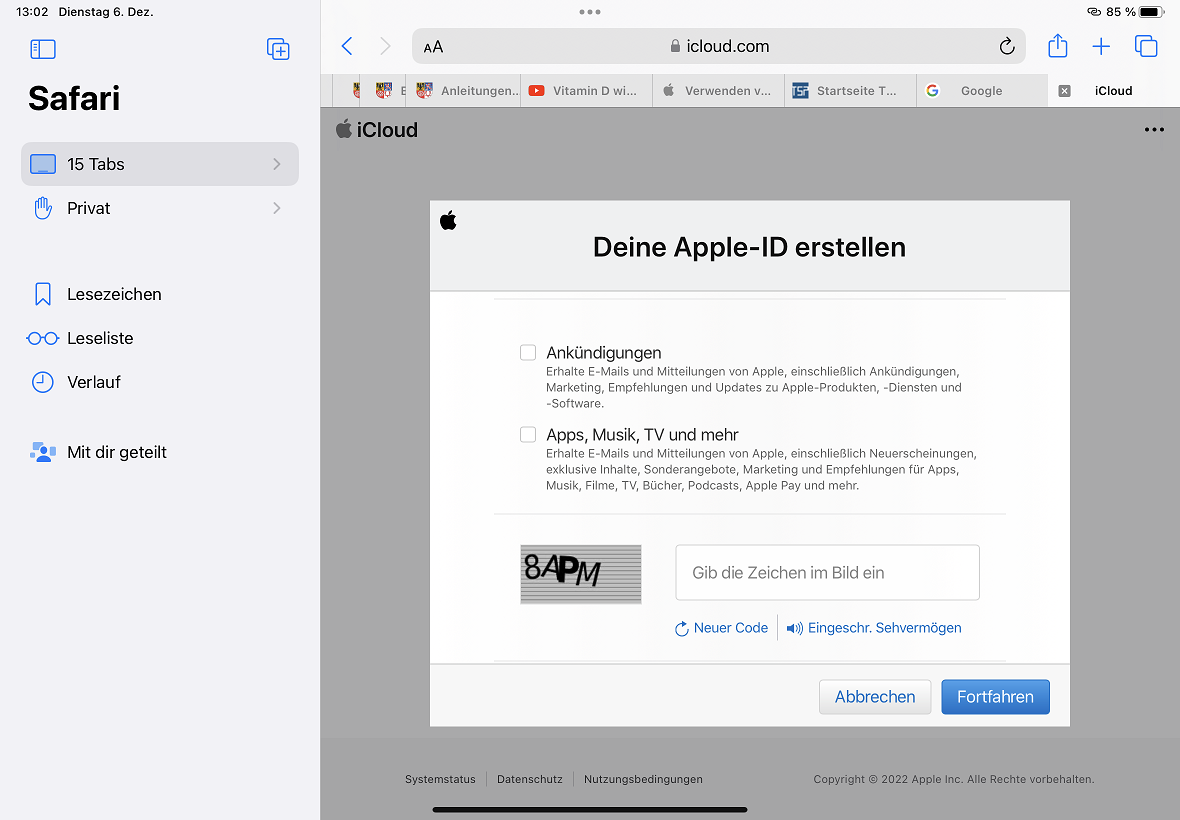The width and height of the screenshot is (1180, 820).
Task: Tap the Verlauf clock icon
Action: coord(43,382)
